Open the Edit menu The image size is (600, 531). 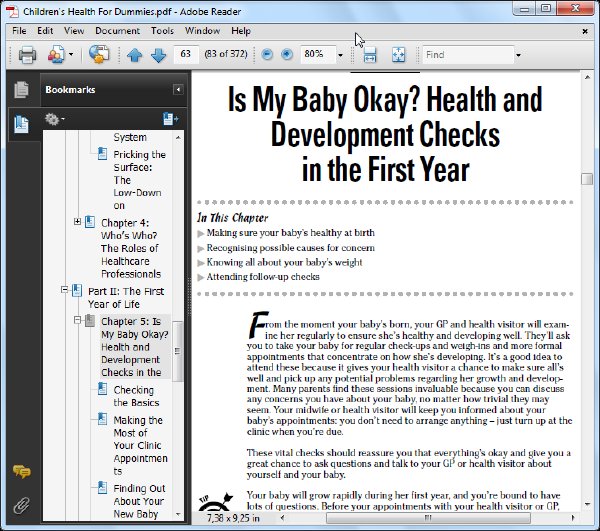click(x=45, y=31)
